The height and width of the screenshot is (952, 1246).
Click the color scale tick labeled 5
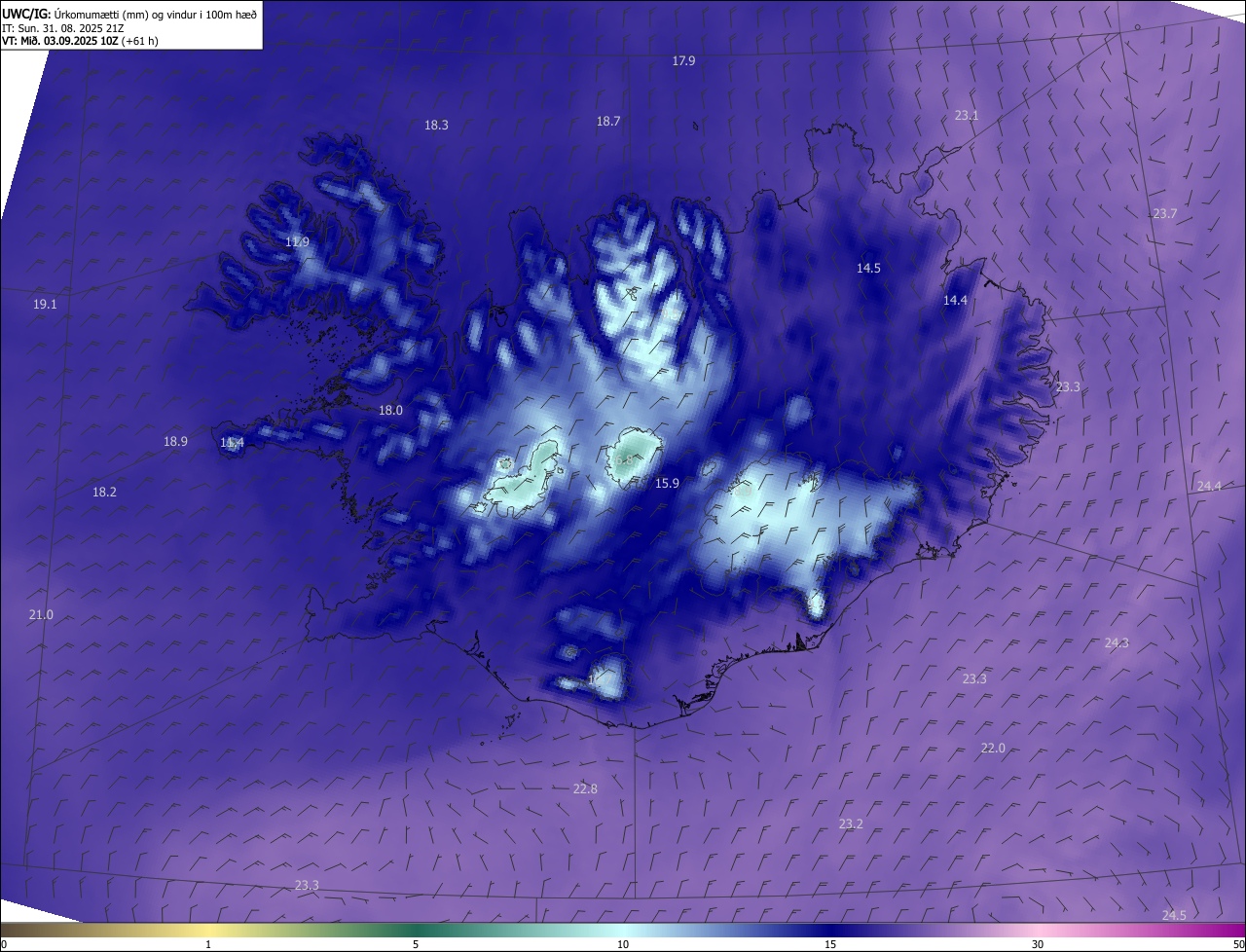click(416, 944)
